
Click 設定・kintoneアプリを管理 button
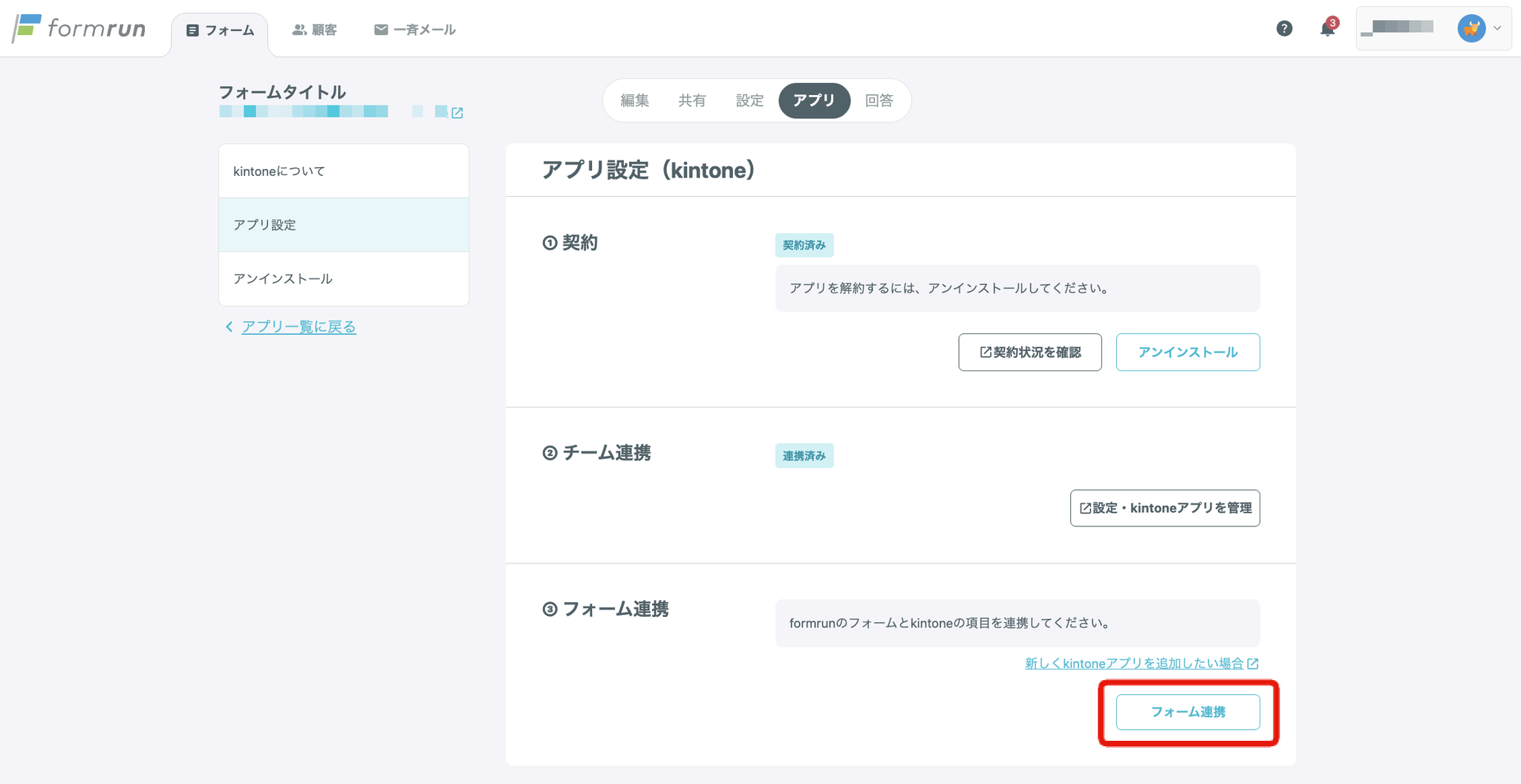point(1165,508)
